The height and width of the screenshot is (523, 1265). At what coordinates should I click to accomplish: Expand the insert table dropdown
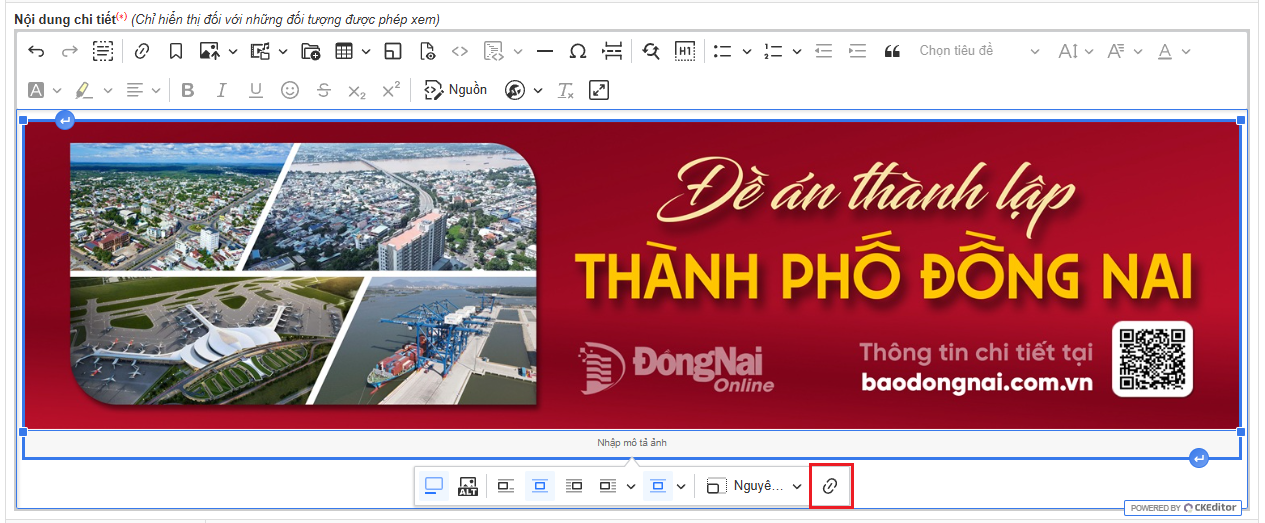point(366,51)
